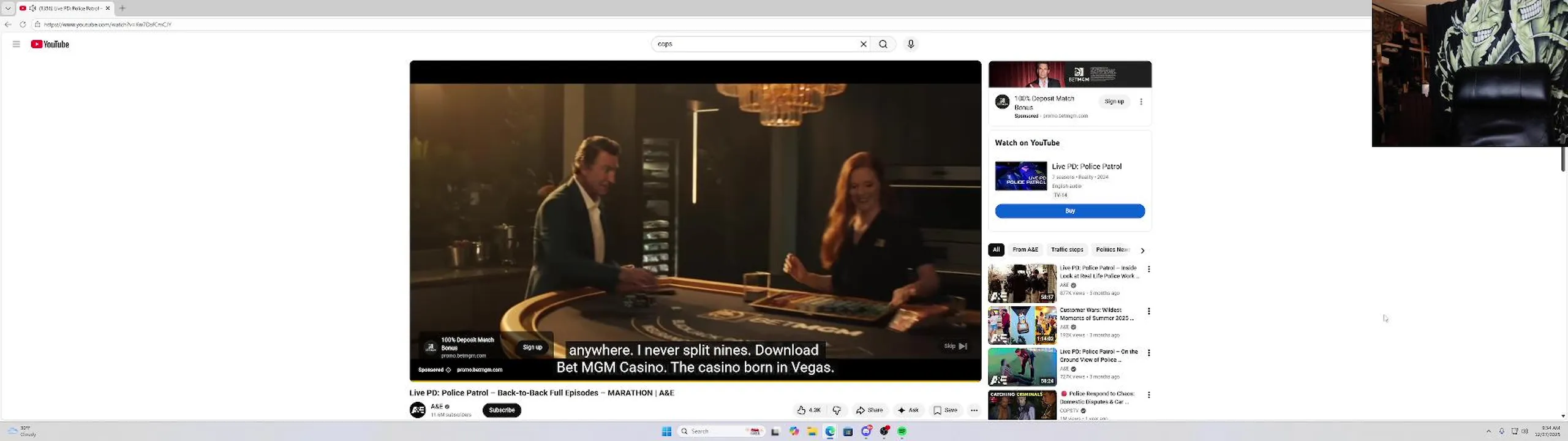Click the page vertical scrollbar thumb

tap(1563, 159)
